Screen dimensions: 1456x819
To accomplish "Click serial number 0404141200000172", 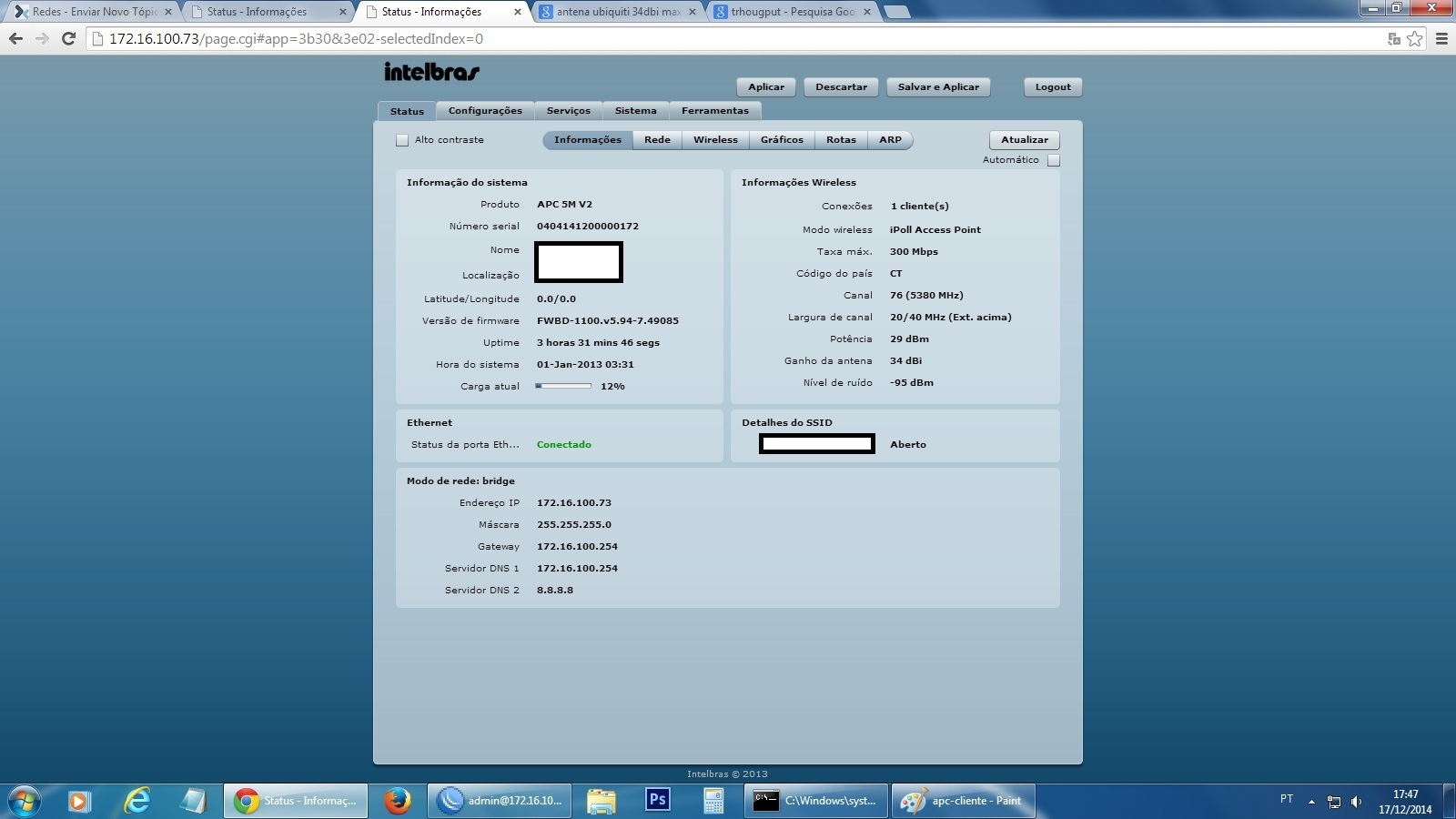I will [x=588, y=227].
